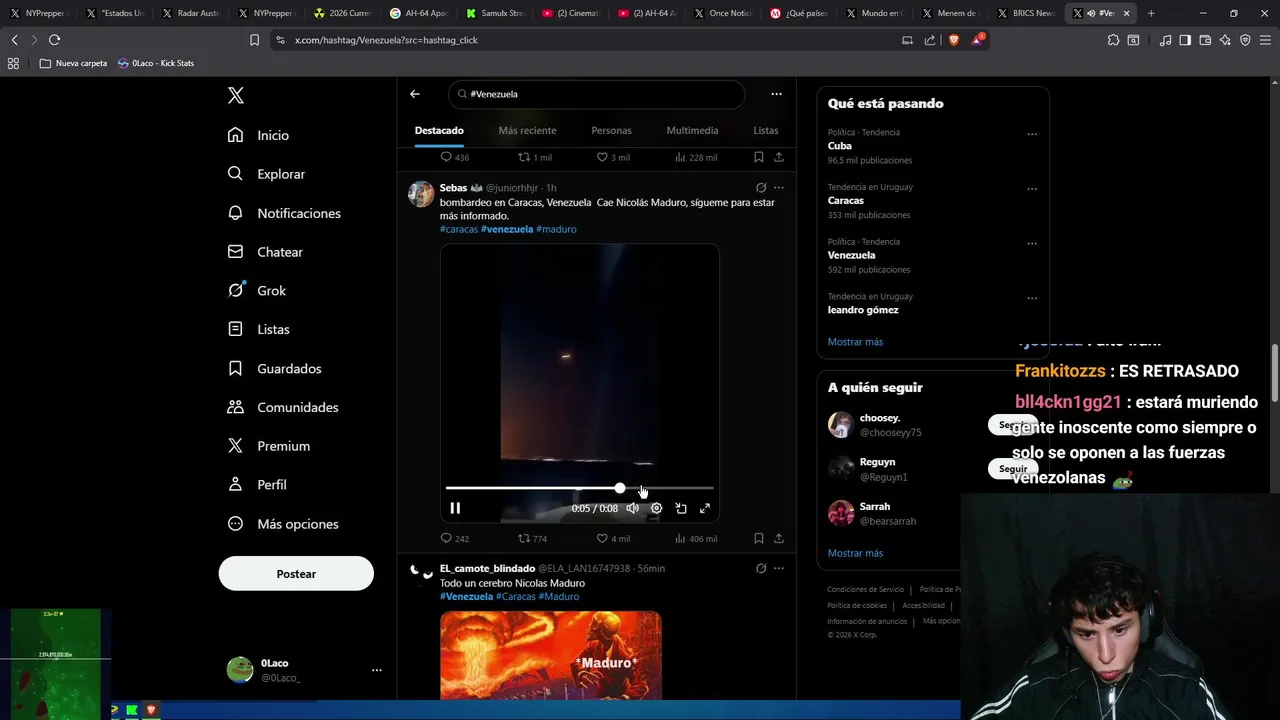Open the Sarrah suggested profile
The image size is (1280, 720).
pos(875,507)
